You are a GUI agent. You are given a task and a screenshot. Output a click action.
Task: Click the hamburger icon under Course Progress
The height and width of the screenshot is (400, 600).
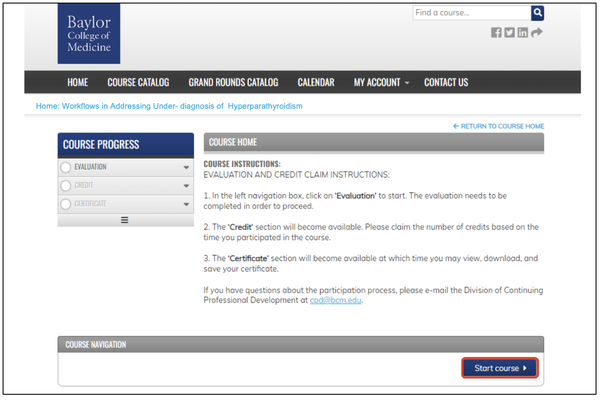pyautogui.click(x=124, y=220)
